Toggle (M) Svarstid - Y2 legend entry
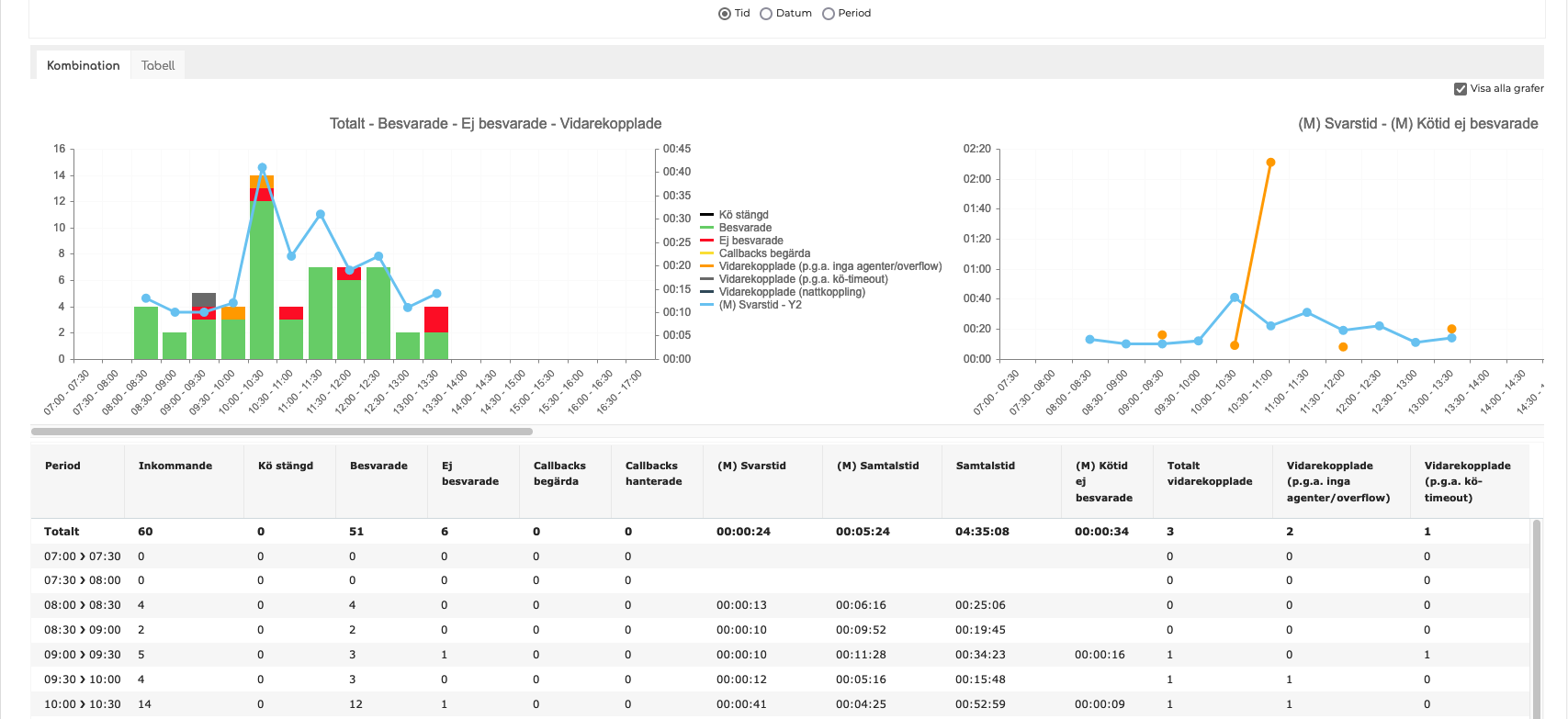 pos(760,305)
